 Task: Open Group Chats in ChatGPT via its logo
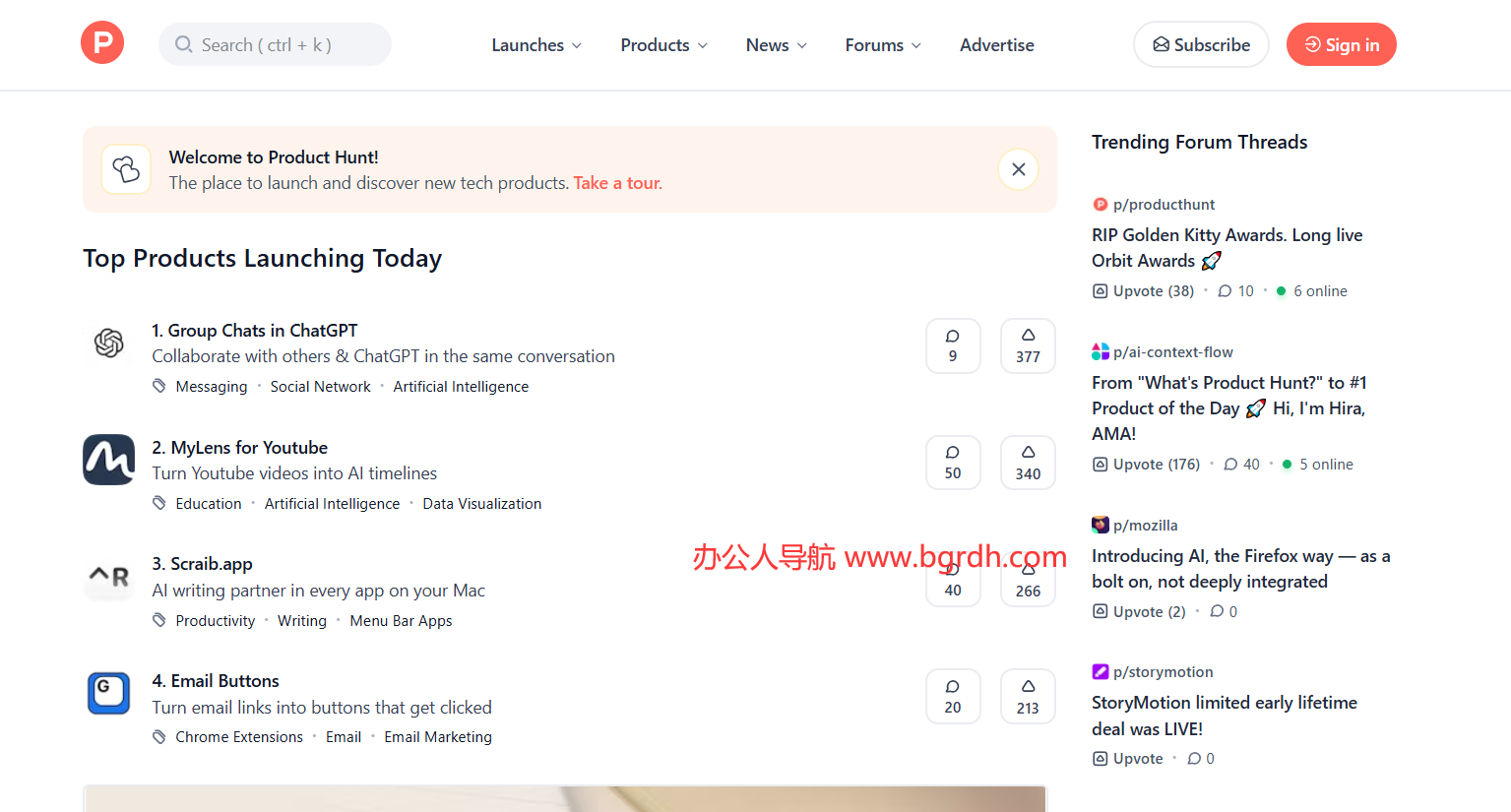click(x=108, y=344)
